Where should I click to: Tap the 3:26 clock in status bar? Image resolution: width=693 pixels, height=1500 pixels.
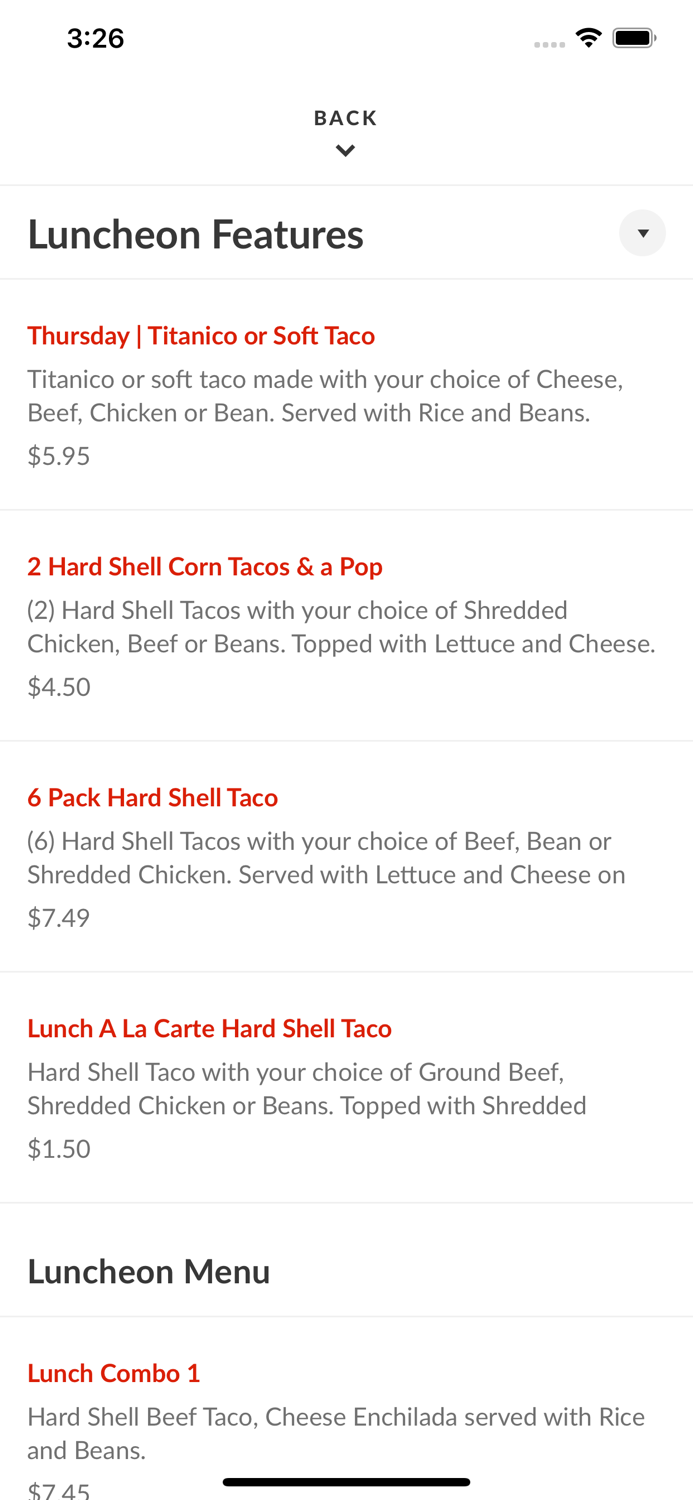95,38
